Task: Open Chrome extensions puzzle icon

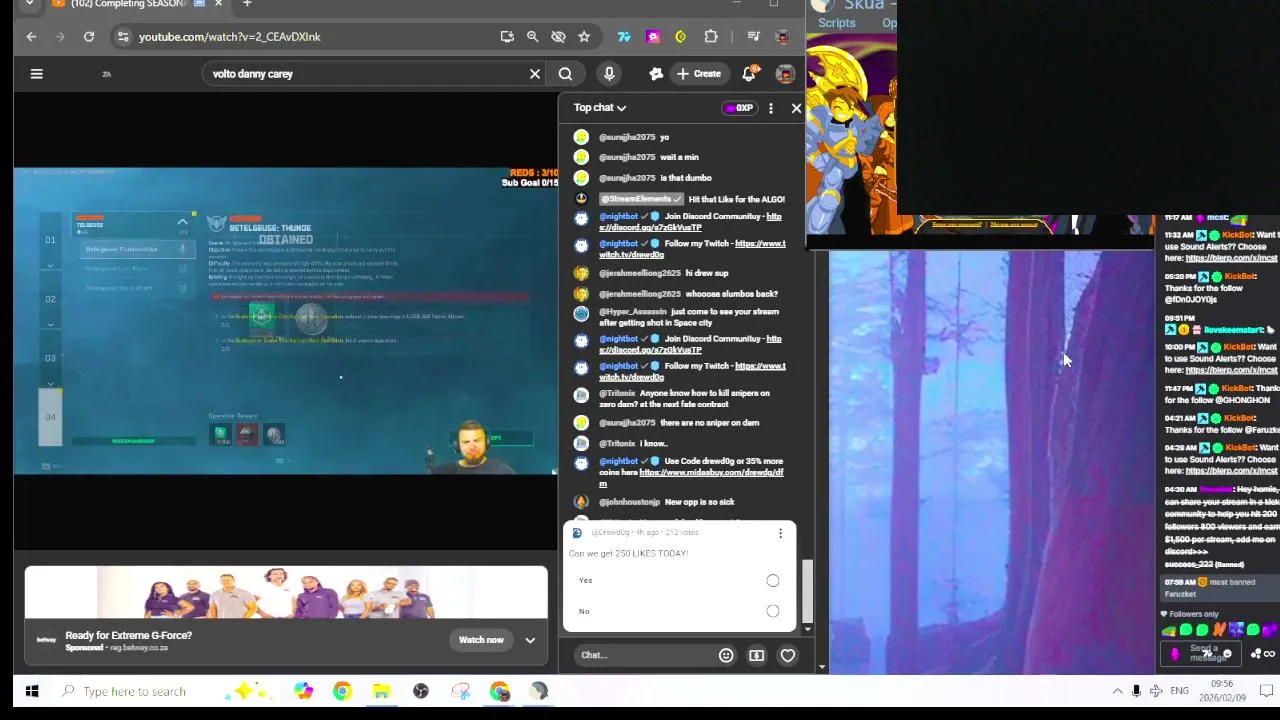Action: pos(711,37)
